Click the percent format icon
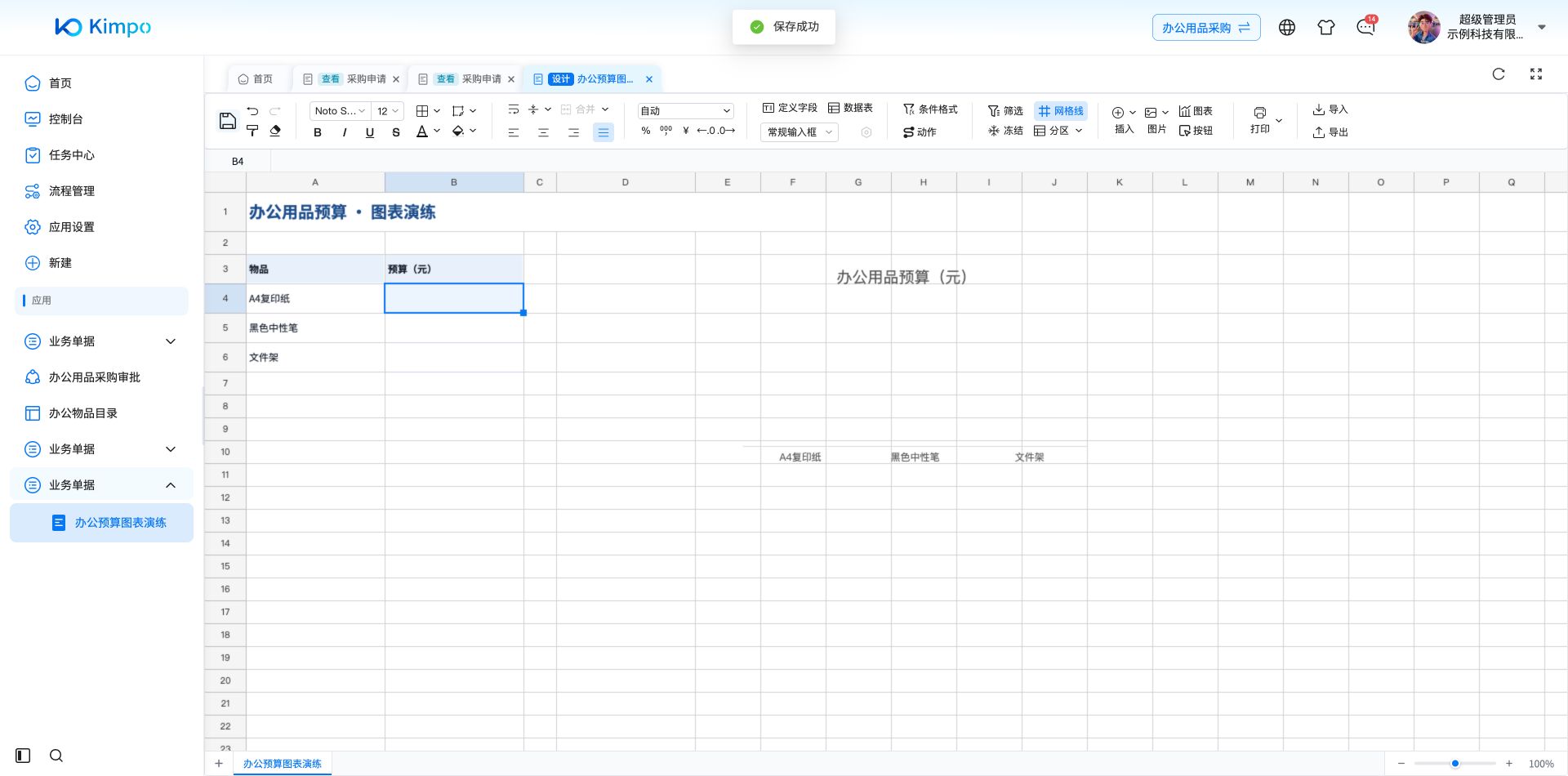This screenshot has width=1568, height=776. pos(646,131)
